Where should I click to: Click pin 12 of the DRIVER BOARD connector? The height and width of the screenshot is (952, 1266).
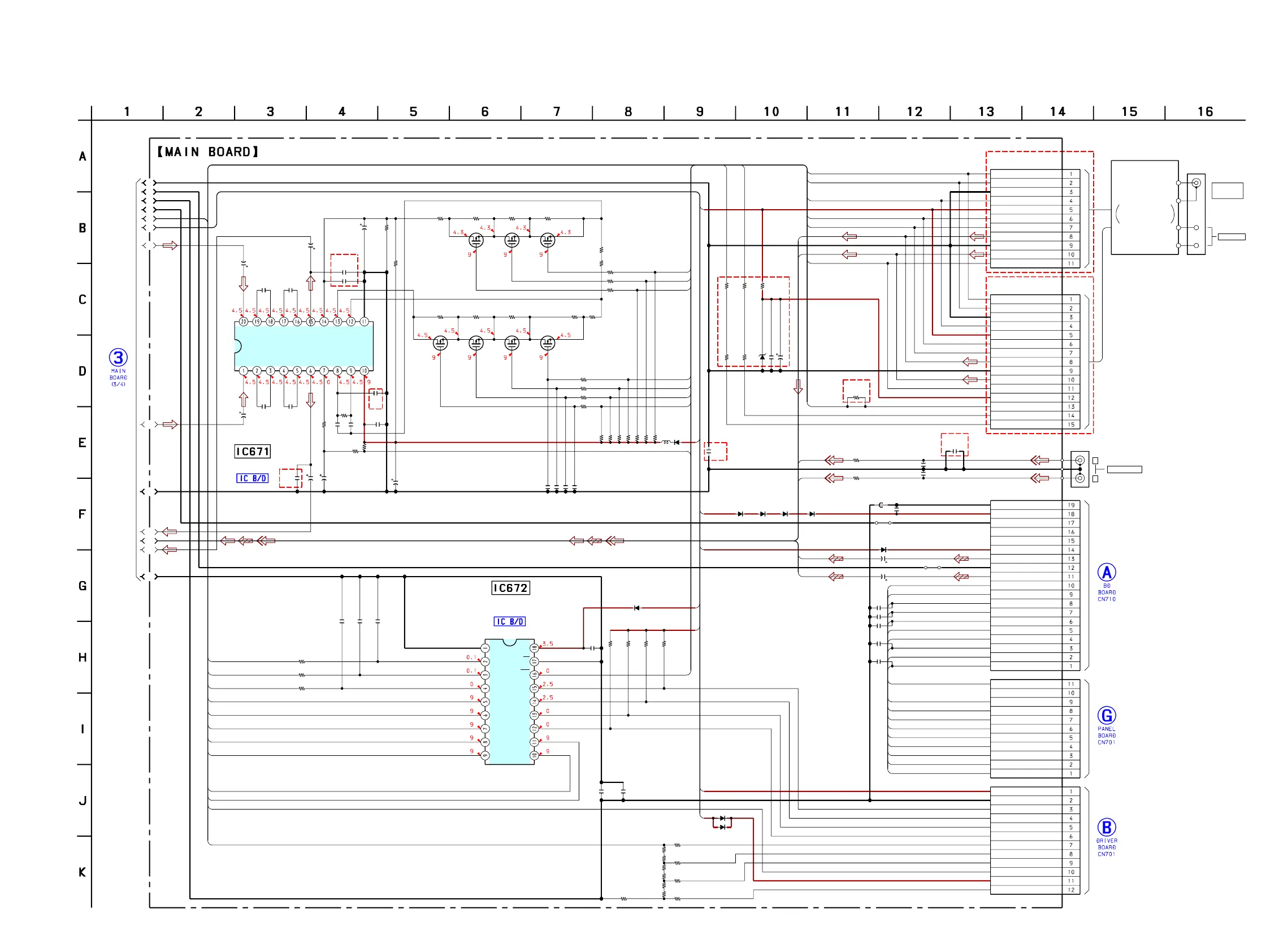click(x=1071, y=890)
